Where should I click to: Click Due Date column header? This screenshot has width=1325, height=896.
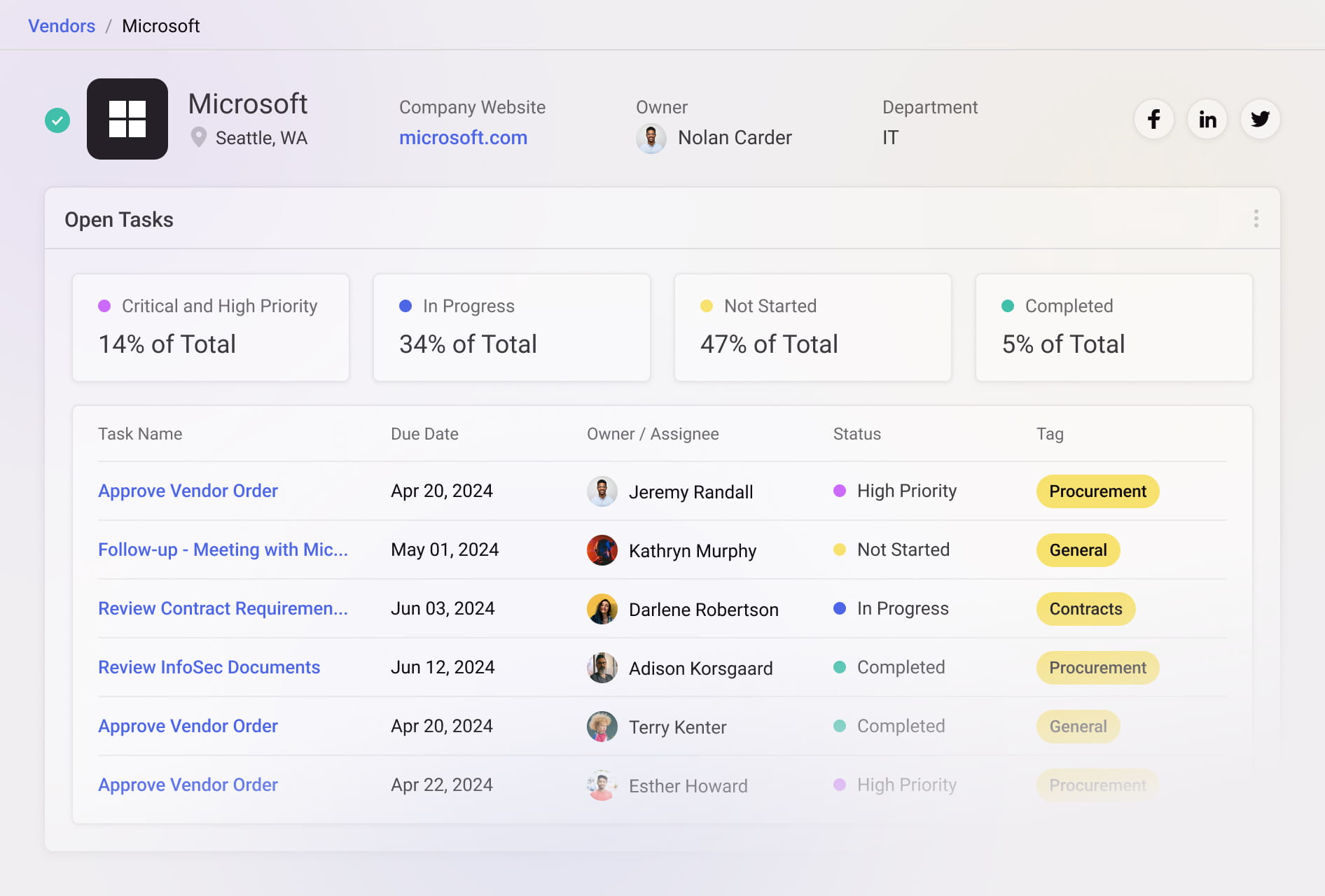pos(424,434)
